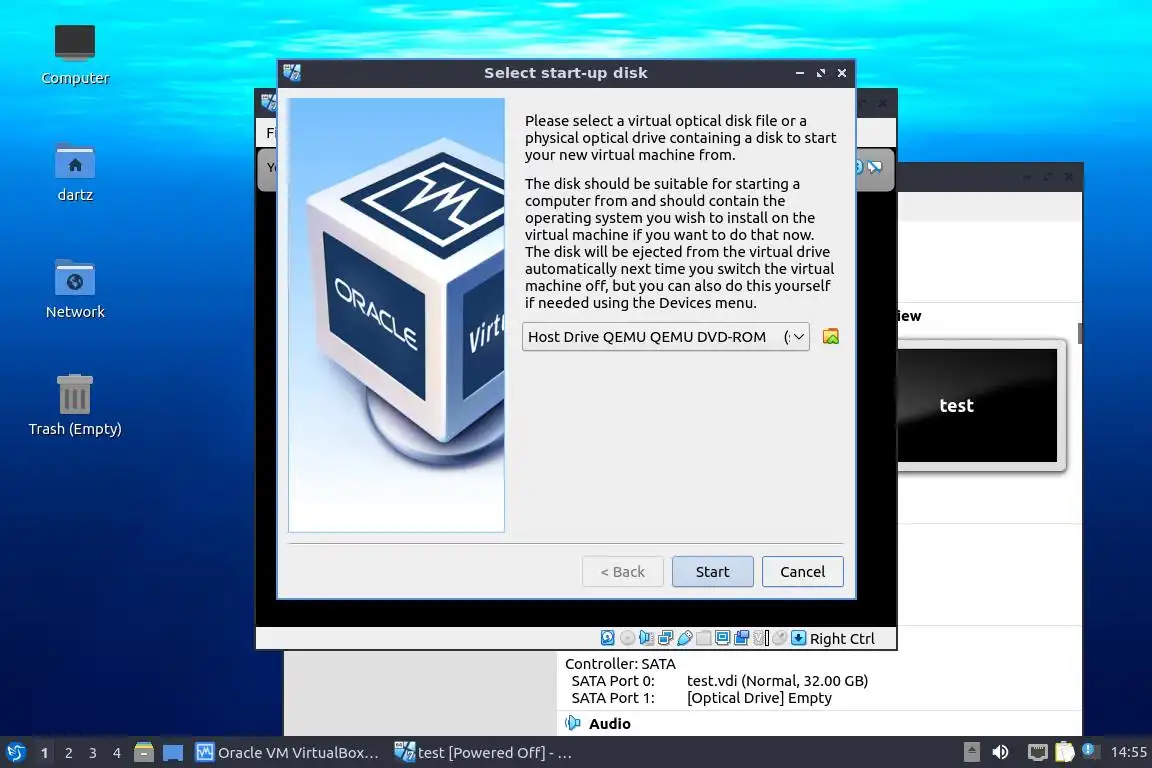Click optical disk indicator in VM status bar
1152x768 pixels.
point(627,638)
